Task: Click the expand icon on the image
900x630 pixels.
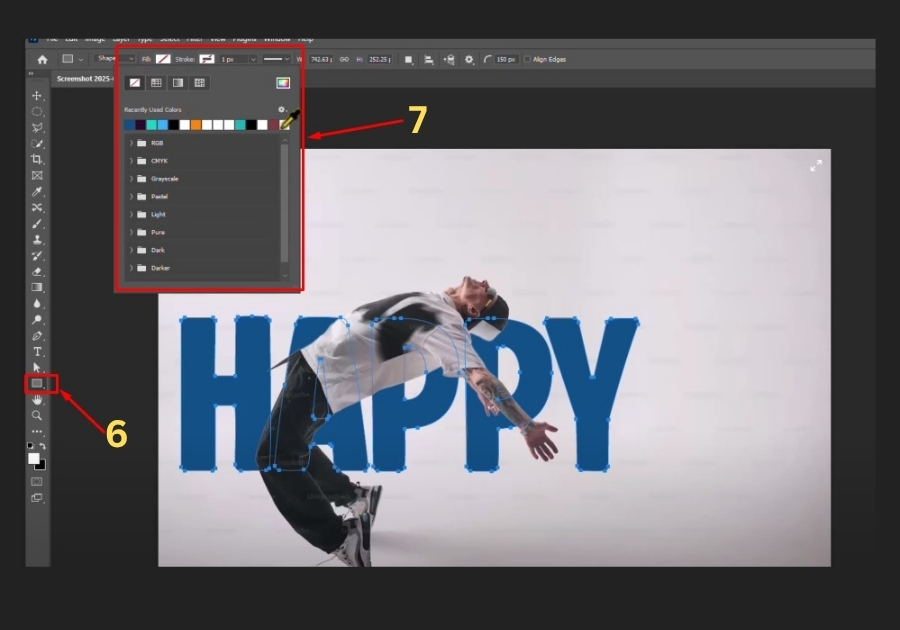Action: [816, 166]
